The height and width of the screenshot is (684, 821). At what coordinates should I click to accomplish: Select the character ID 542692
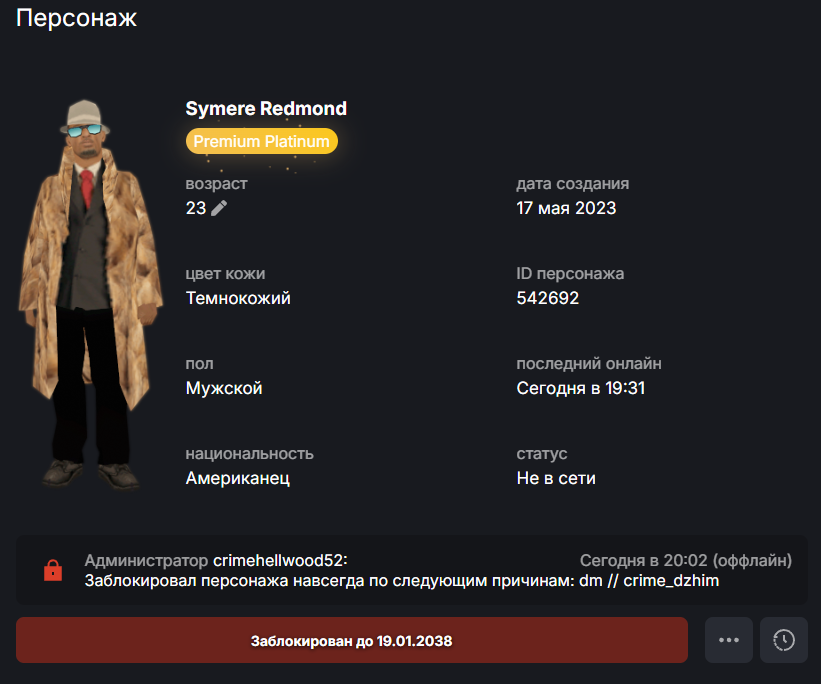pyautogui.click(x=548, y=298)
